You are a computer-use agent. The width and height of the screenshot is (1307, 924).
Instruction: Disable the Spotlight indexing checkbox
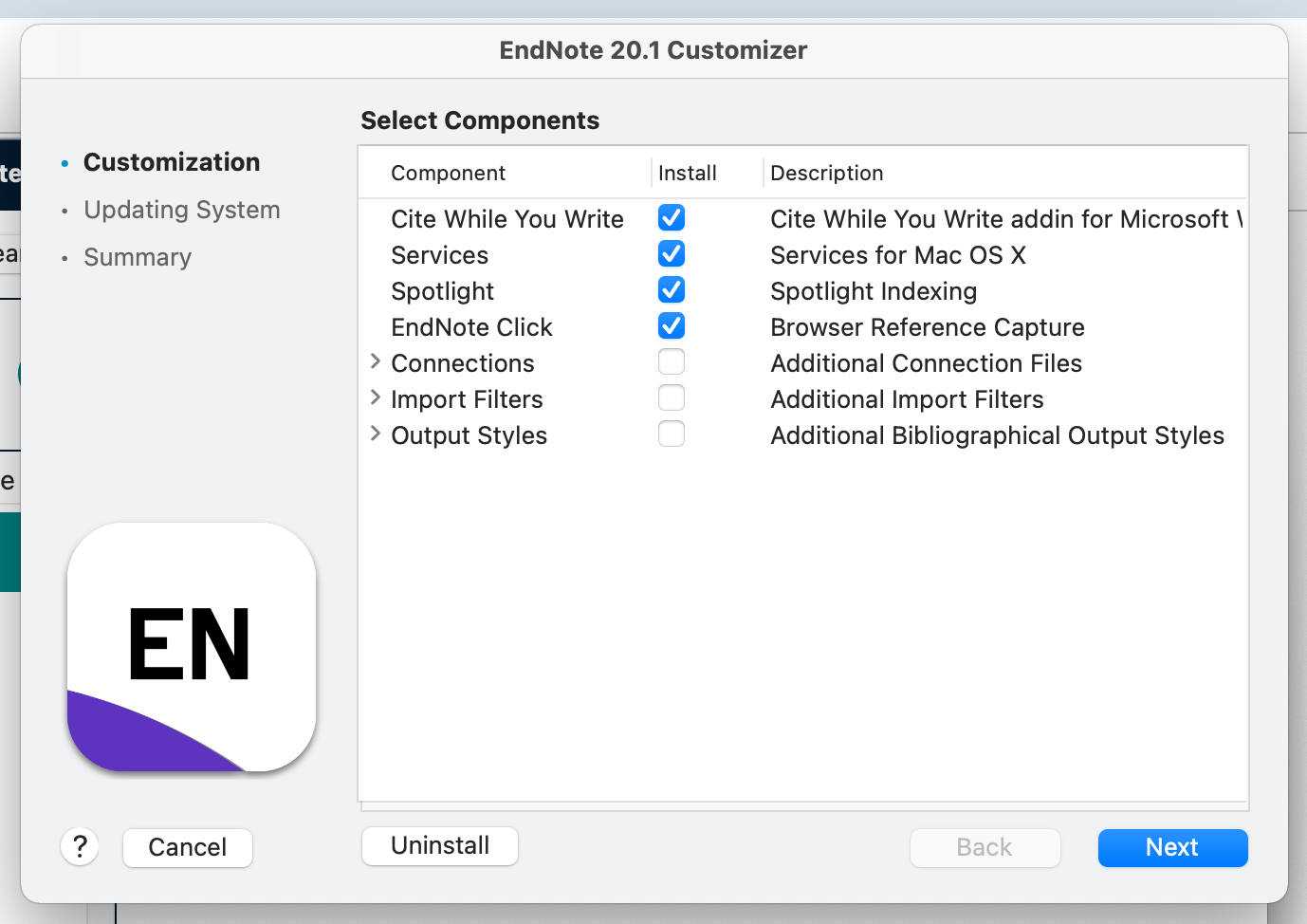tap(672, 290)
